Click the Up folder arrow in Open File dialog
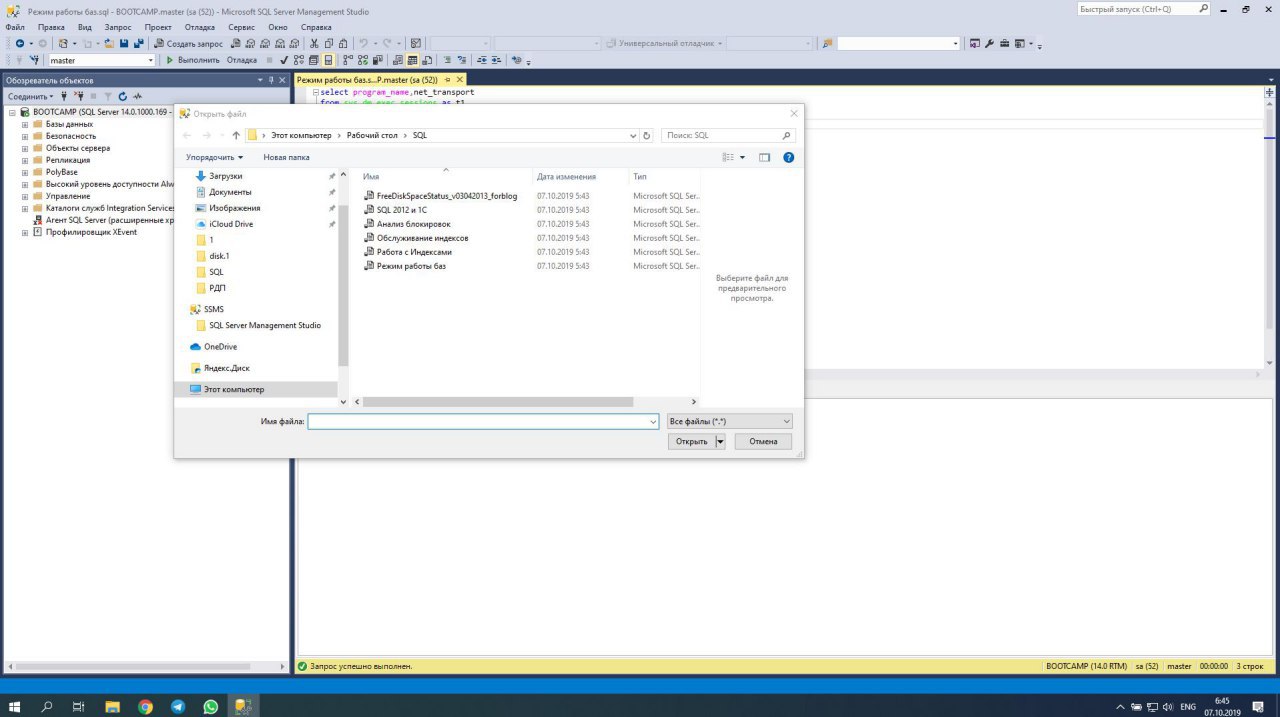This screenshot has width=1280, height=717. tap(236, 135)
